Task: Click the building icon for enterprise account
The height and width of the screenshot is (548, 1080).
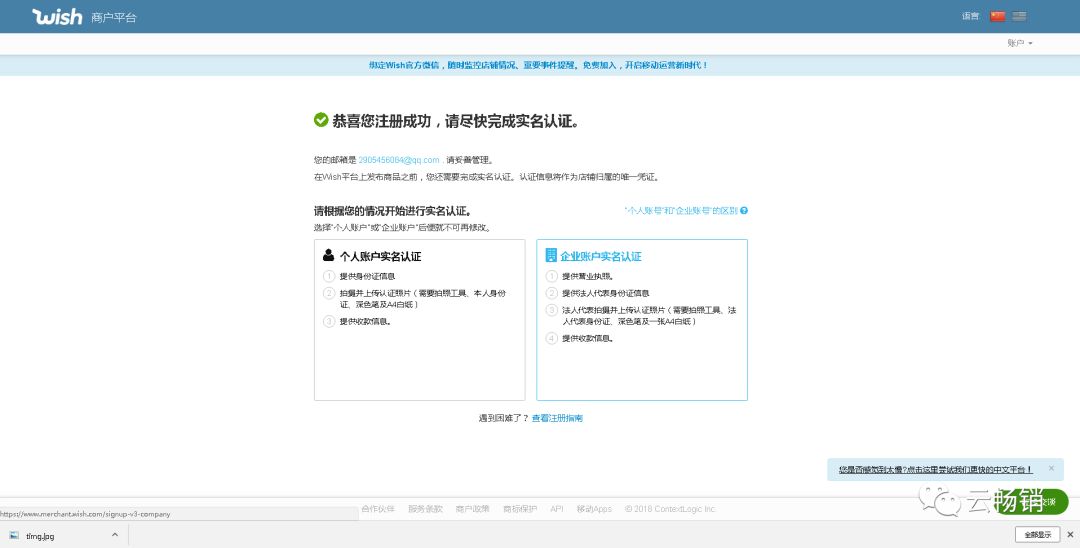Action: (x=551, y=255)
